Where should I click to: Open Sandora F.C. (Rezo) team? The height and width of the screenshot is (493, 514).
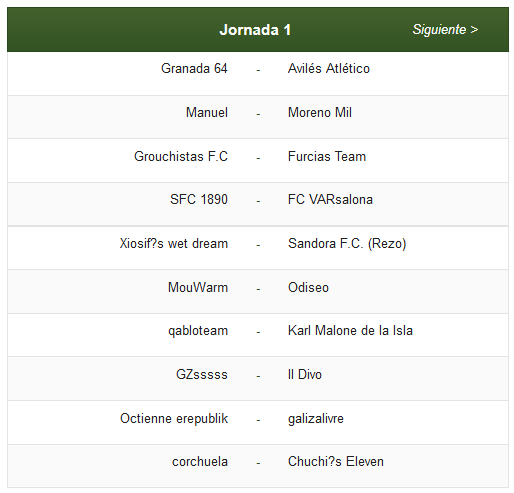[x=347, y=243]
